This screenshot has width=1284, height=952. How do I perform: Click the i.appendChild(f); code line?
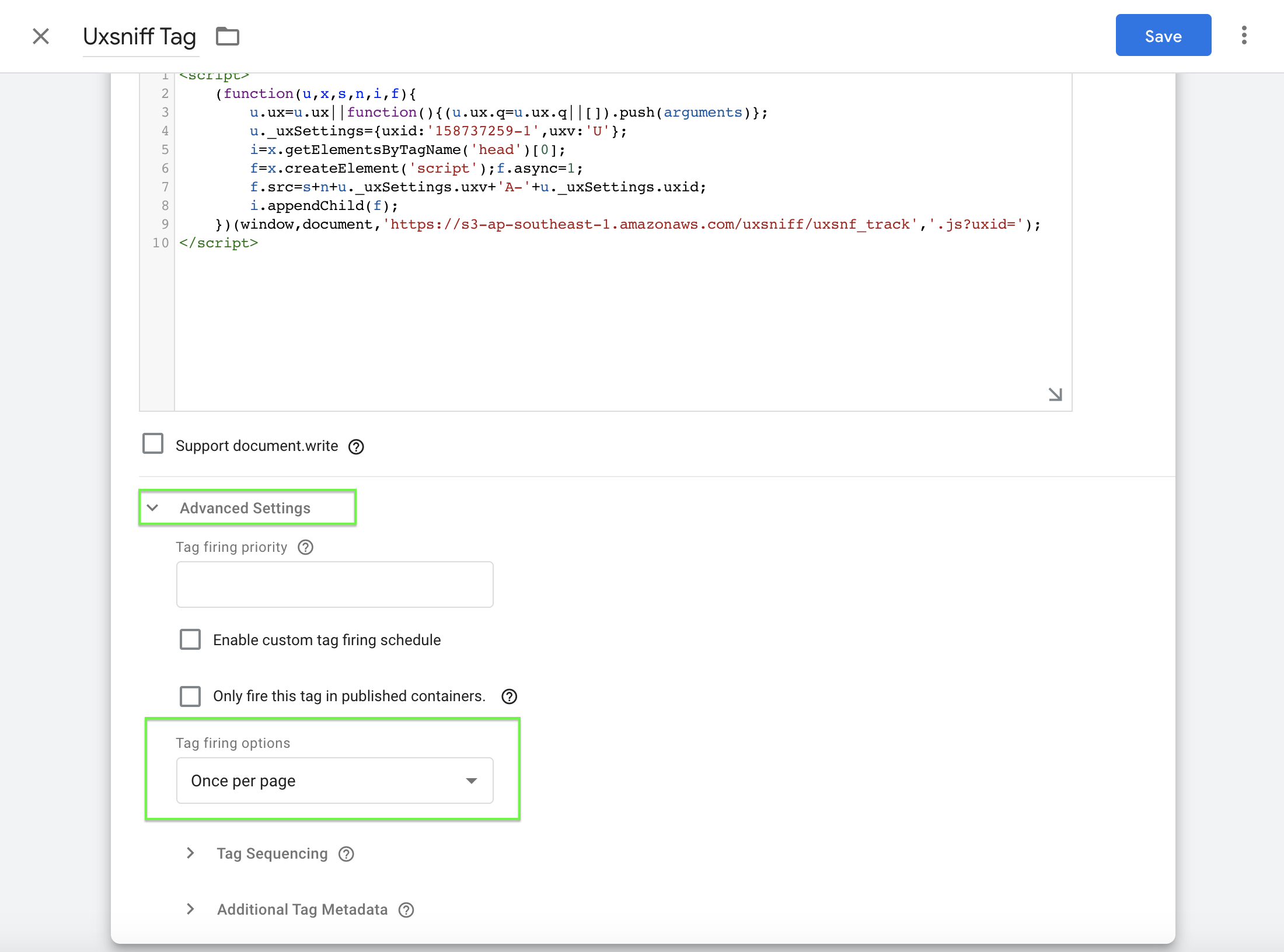[x=324, y=205]
